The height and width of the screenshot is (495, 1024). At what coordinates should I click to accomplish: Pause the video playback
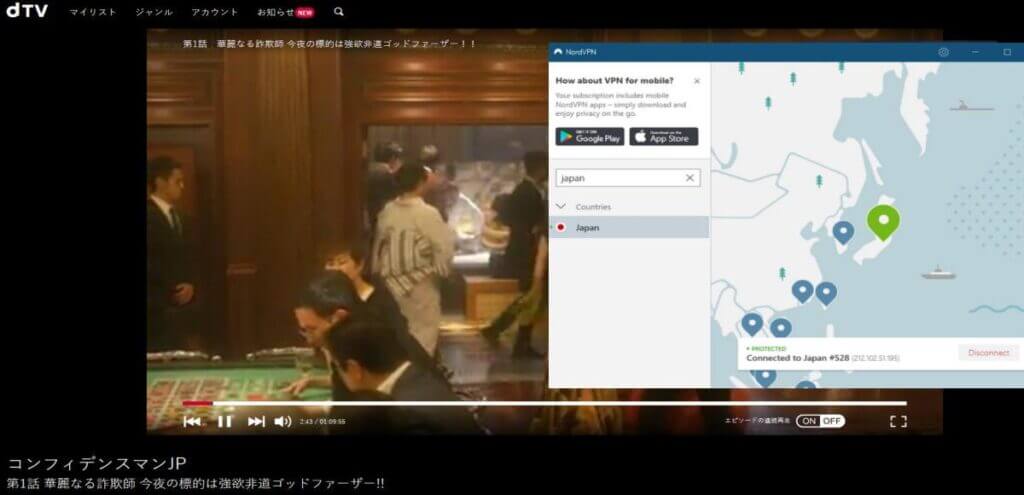(225, 422)
